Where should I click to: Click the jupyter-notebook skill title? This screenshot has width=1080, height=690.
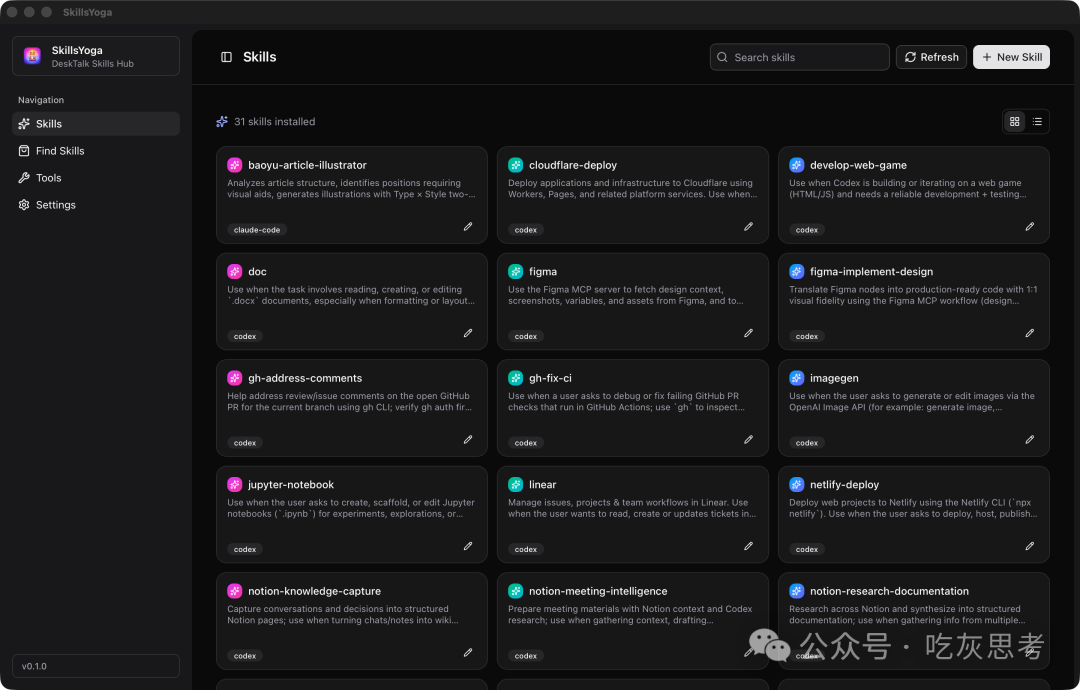coord(291,485)
